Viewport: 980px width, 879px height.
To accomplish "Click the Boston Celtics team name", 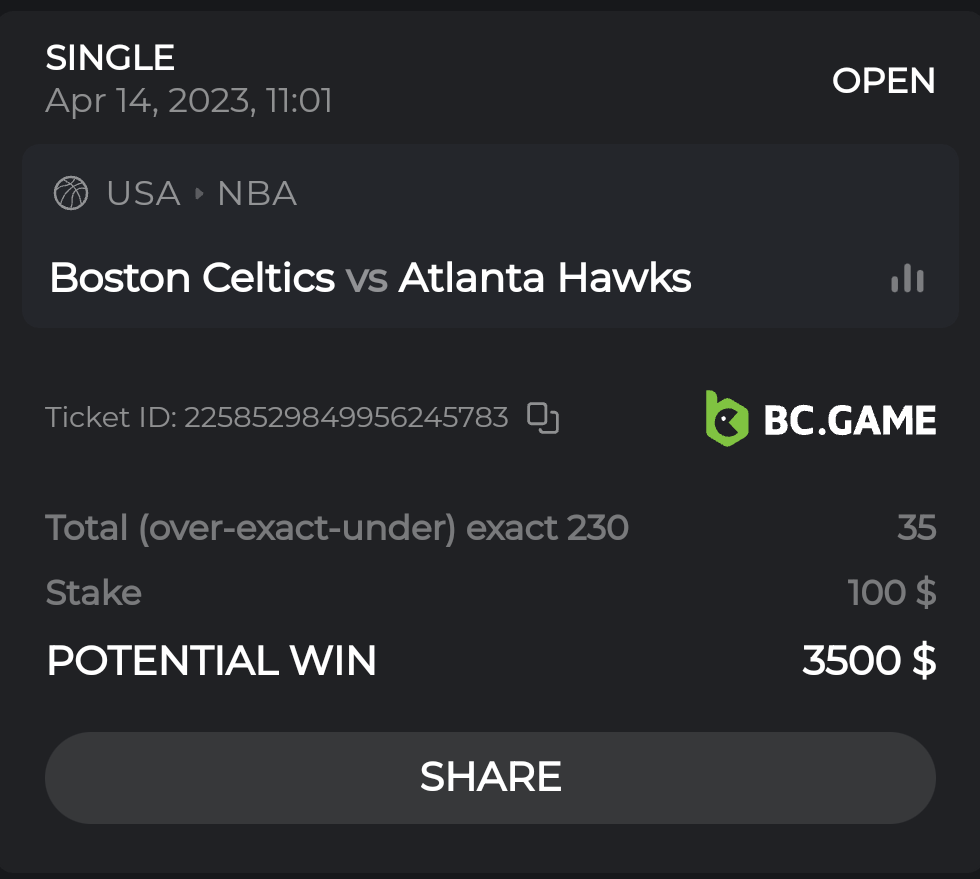I will pos(192,278).
